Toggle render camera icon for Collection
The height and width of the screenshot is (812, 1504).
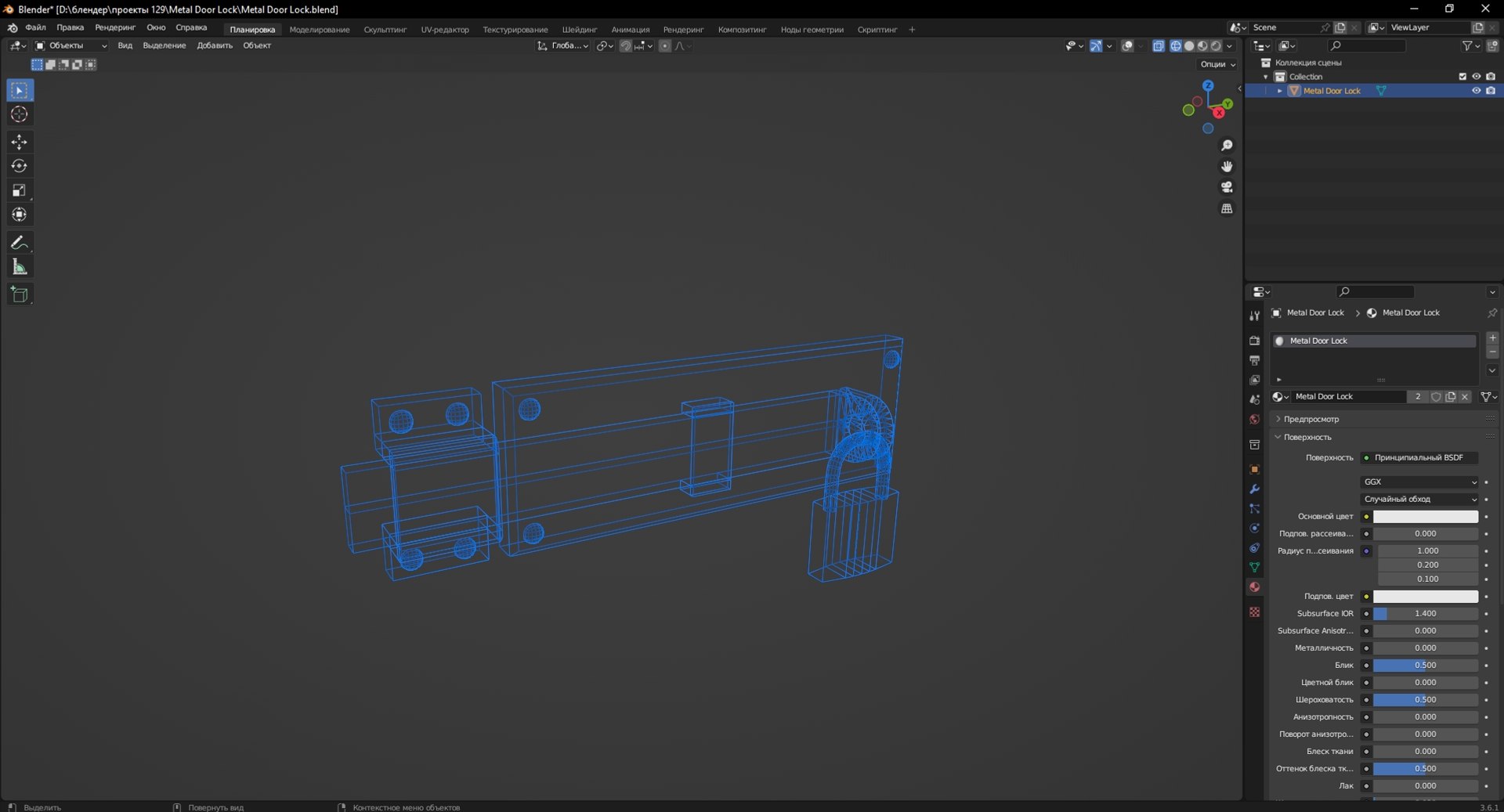1491,77
